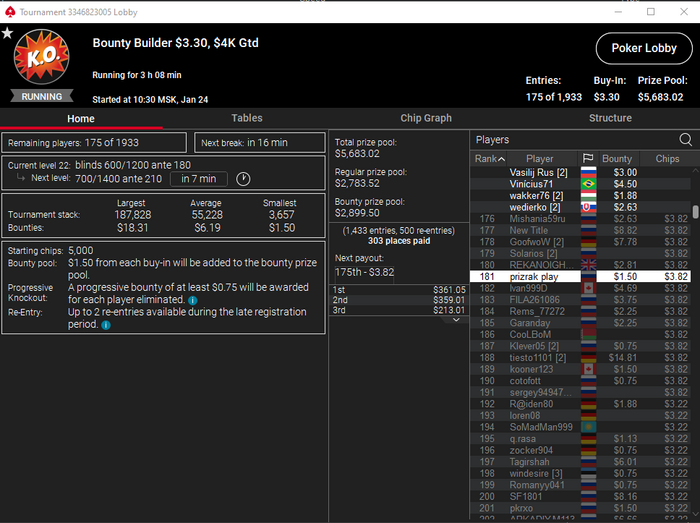Image resolution: width=700 pixels, height=523 pixels.
Task: Click Brazil flag next to Vinicius71
Action: [x=588, y=184]
